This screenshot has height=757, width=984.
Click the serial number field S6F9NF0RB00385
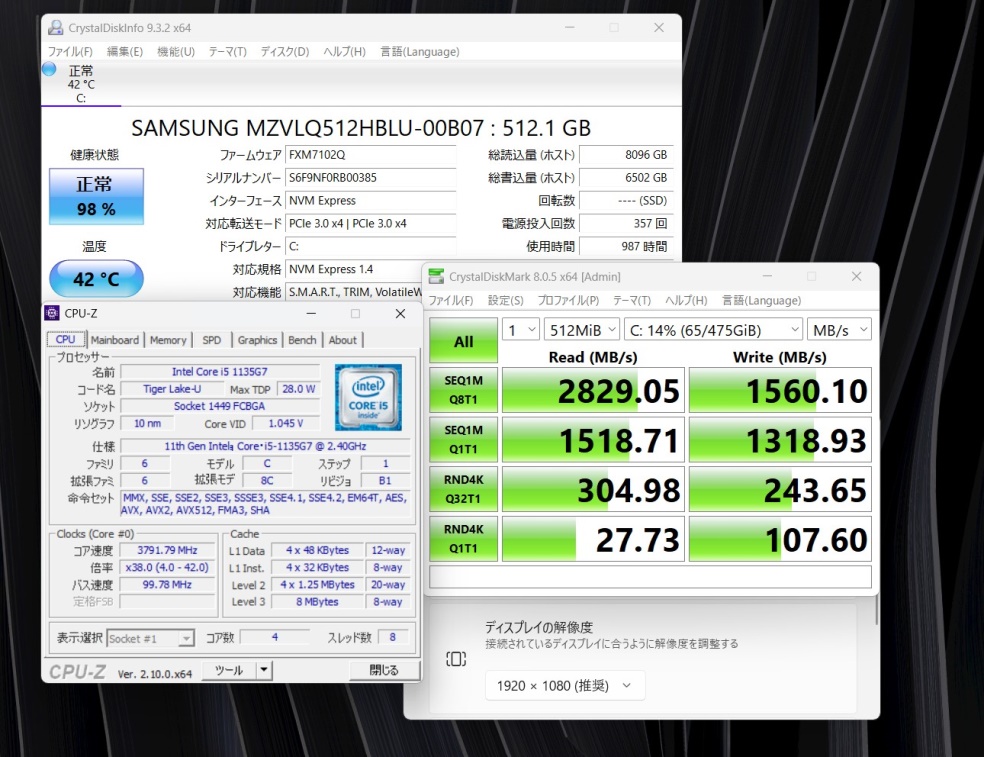pos(370,178)
